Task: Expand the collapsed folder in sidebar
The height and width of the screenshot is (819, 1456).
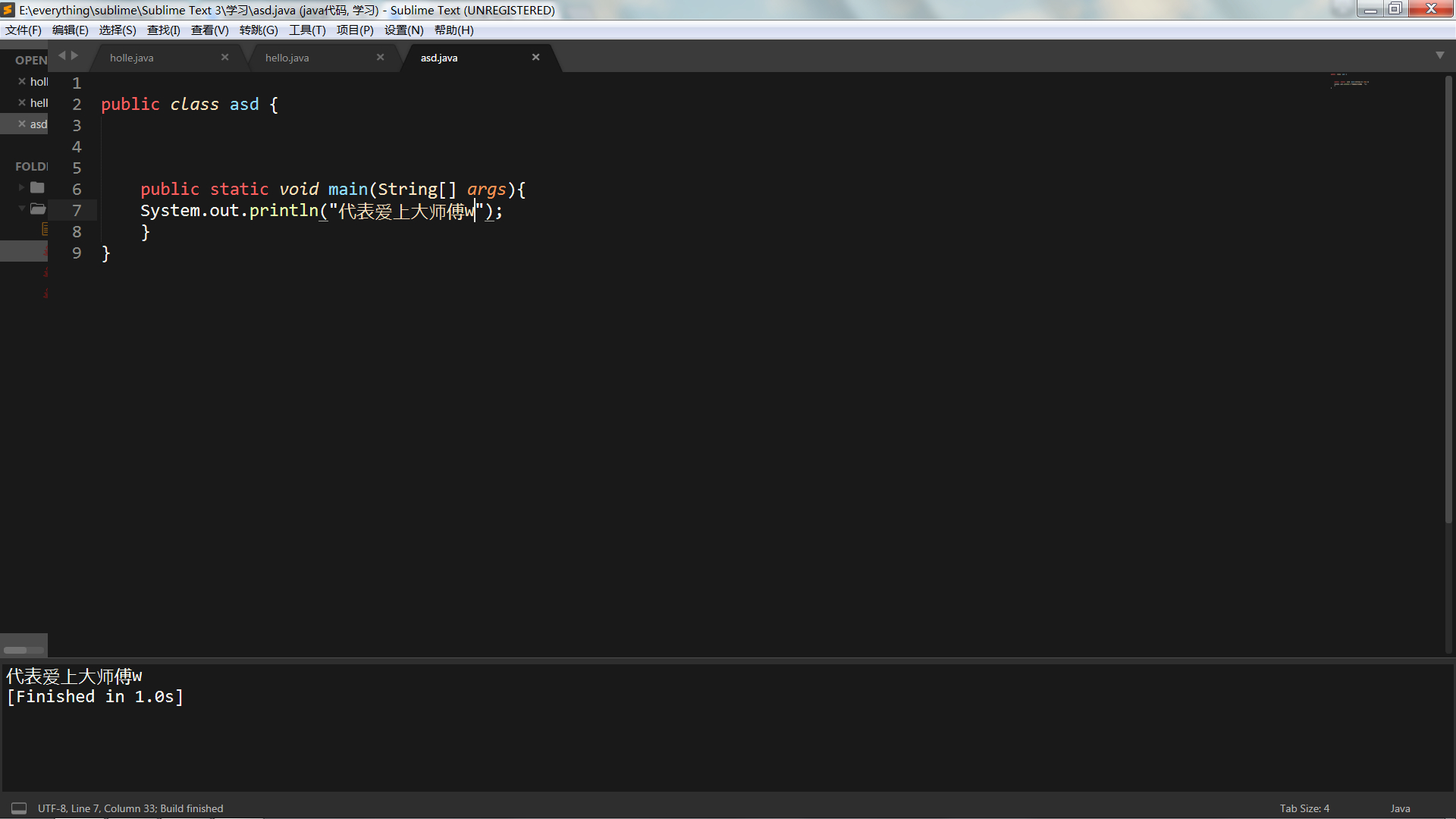Action: [21, 187]
